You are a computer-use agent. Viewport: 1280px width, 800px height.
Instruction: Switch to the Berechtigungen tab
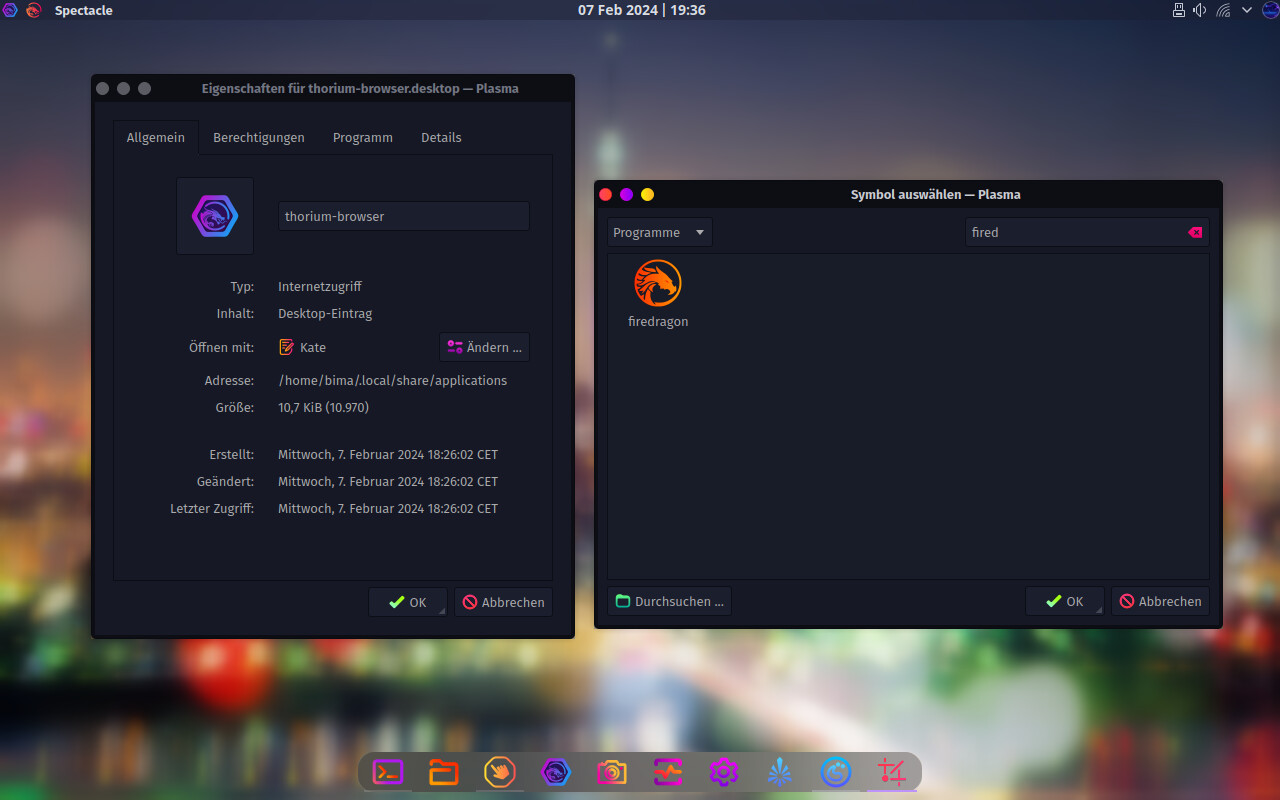coord(259,137)
